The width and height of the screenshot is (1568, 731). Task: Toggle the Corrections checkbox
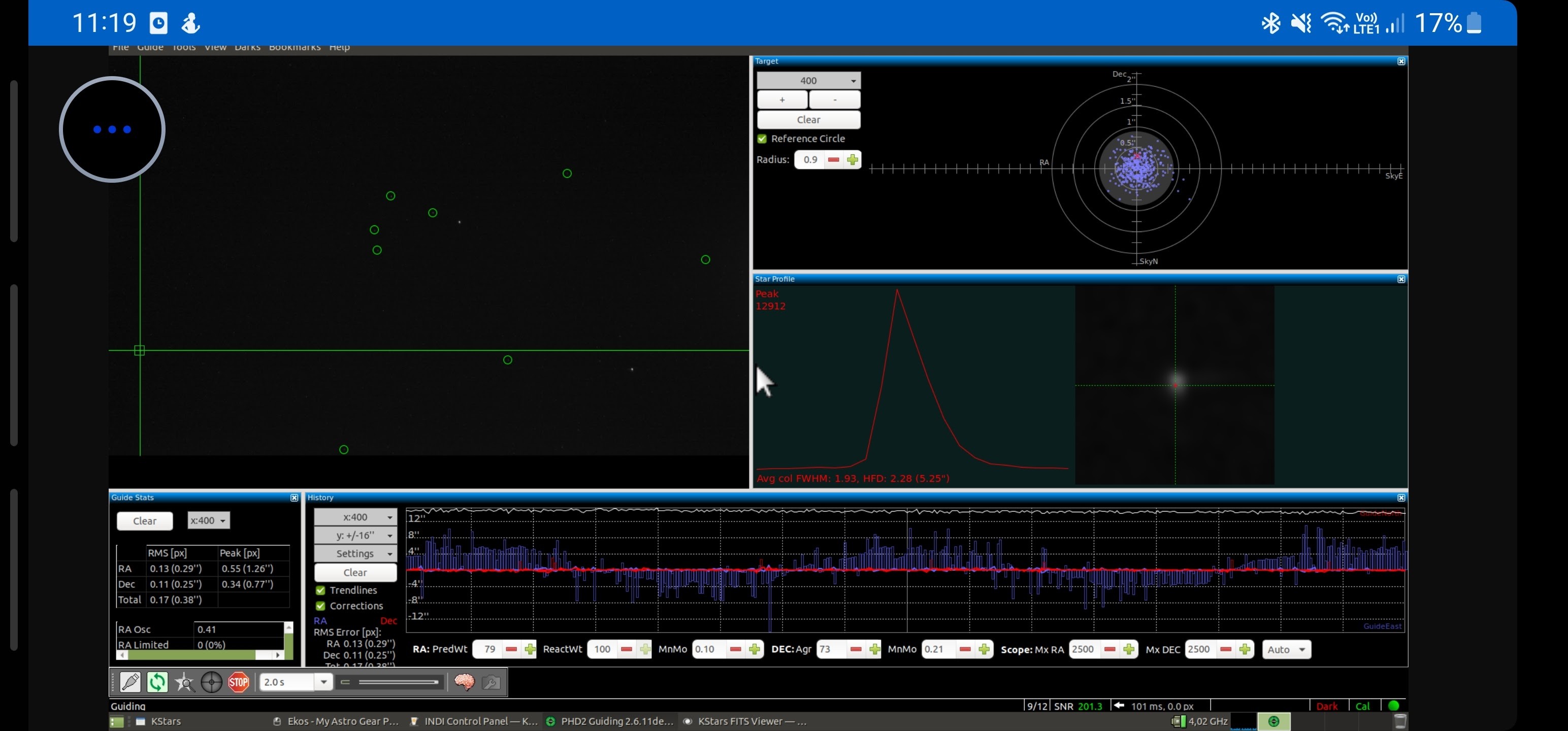coord(320,606)
